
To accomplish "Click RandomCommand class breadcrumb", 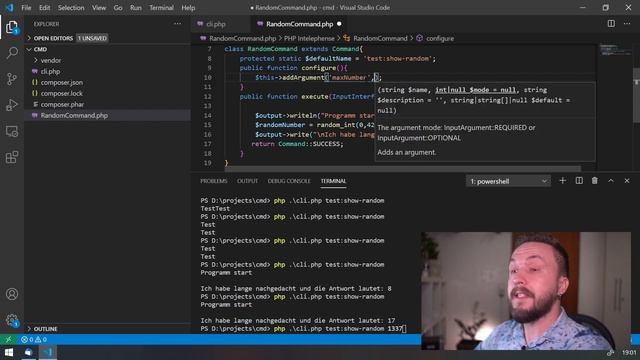I will [380, 38].
